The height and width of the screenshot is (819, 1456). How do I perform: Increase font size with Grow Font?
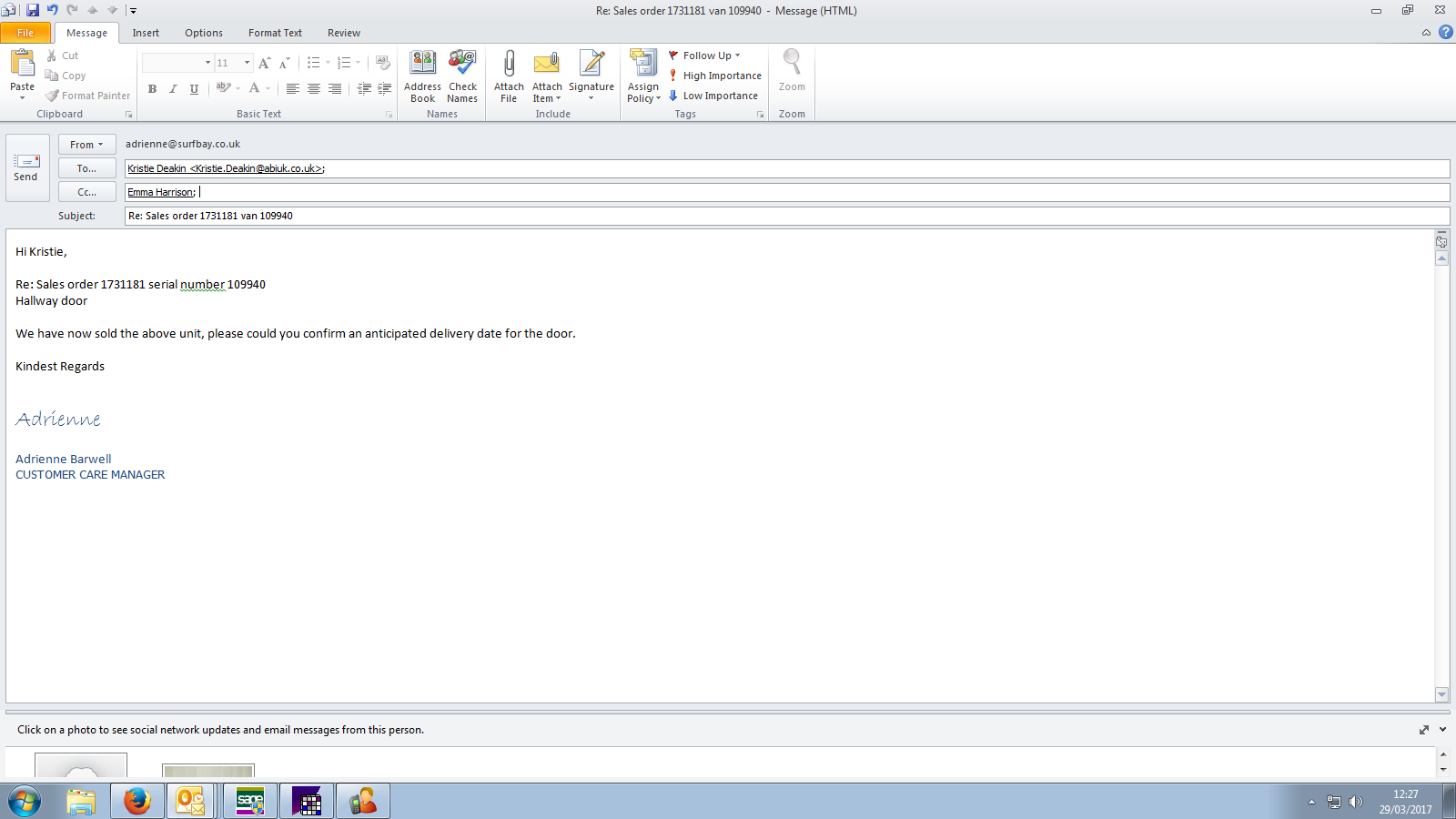coord(264,63)
